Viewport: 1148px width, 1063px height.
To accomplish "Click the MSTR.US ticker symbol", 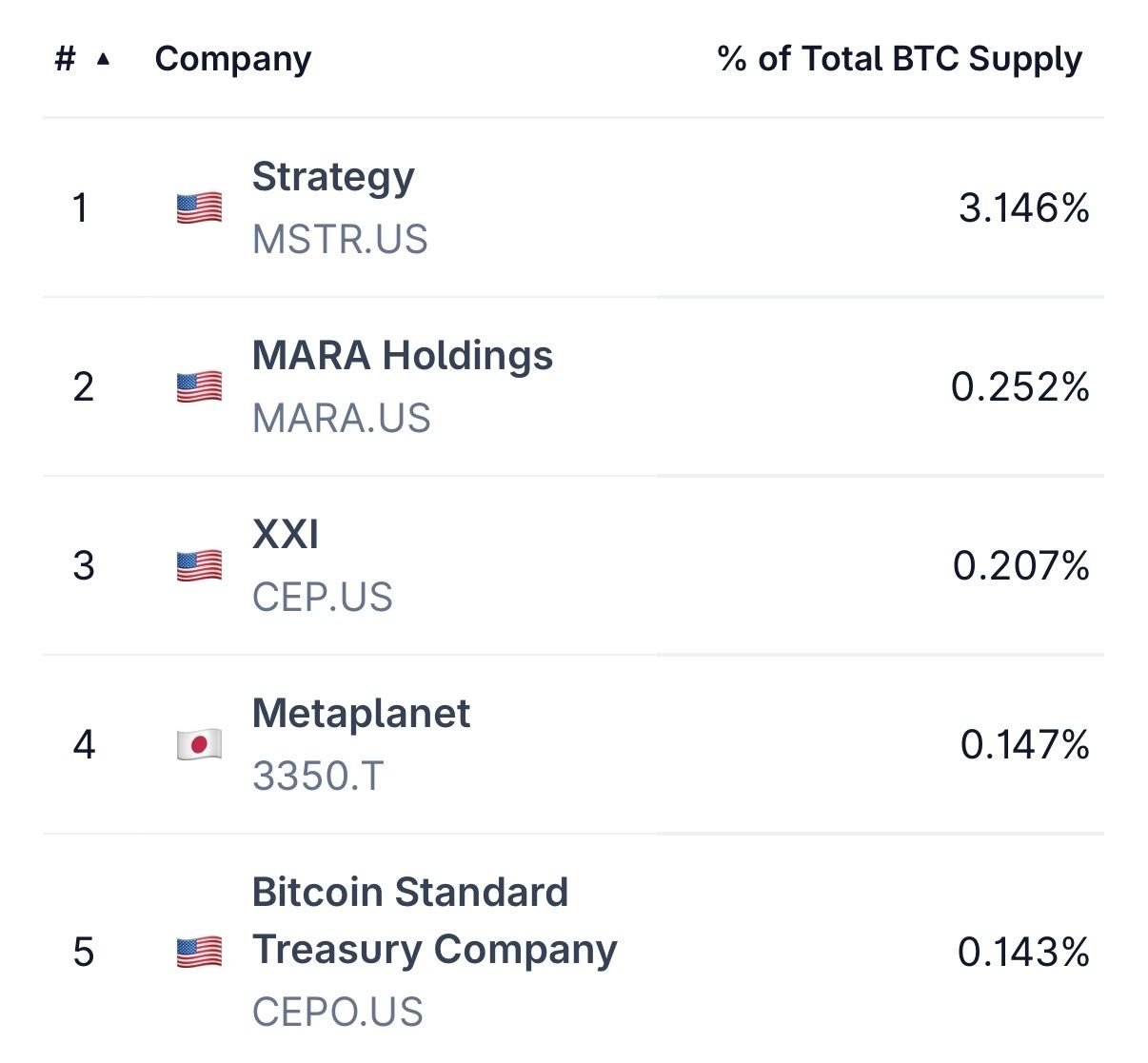I will point(340,240).
